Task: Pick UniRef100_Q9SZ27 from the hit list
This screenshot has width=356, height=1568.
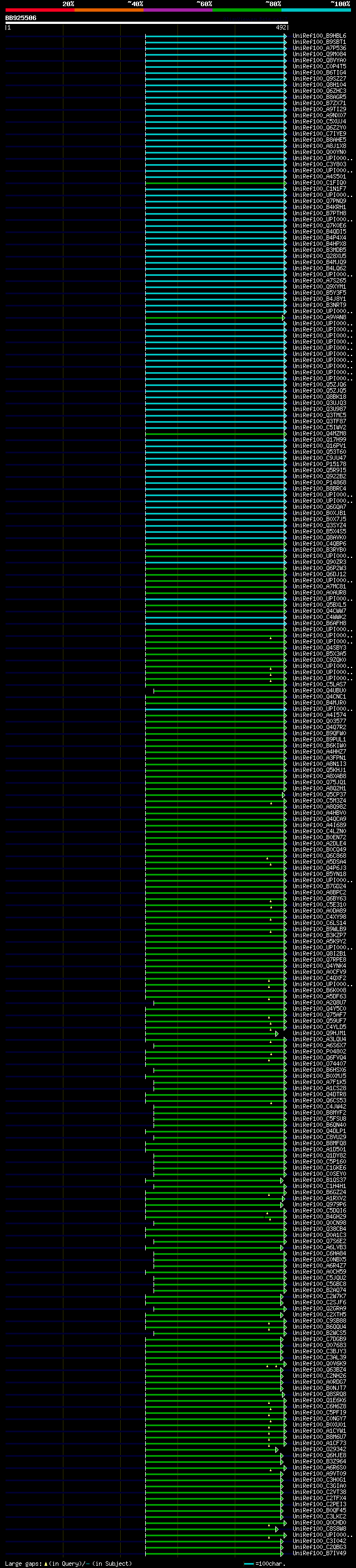Action: [319, 78]
